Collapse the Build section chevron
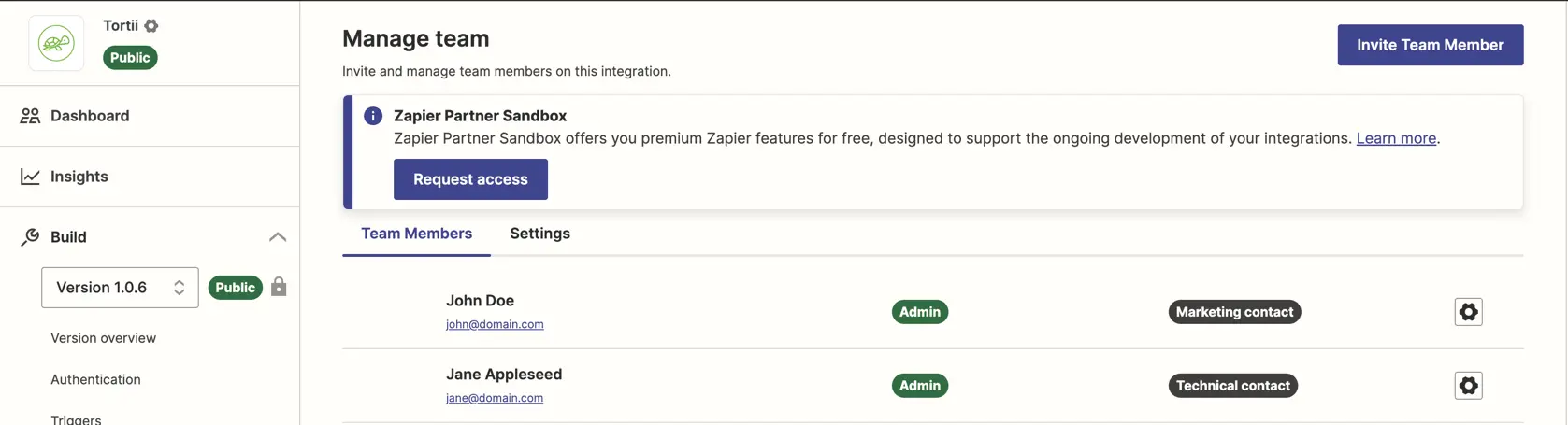 [278, 237]
